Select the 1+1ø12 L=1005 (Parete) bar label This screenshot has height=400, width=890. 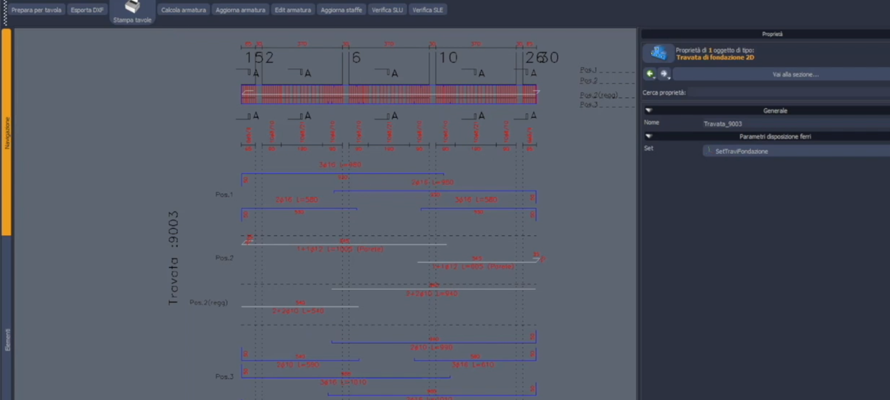(340, 249)
